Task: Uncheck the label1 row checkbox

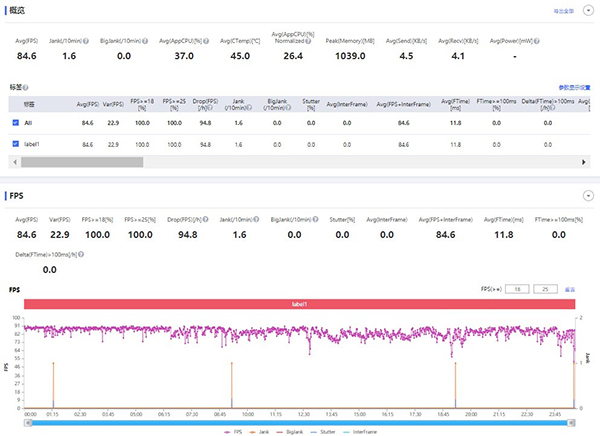Action: [15, 144]
